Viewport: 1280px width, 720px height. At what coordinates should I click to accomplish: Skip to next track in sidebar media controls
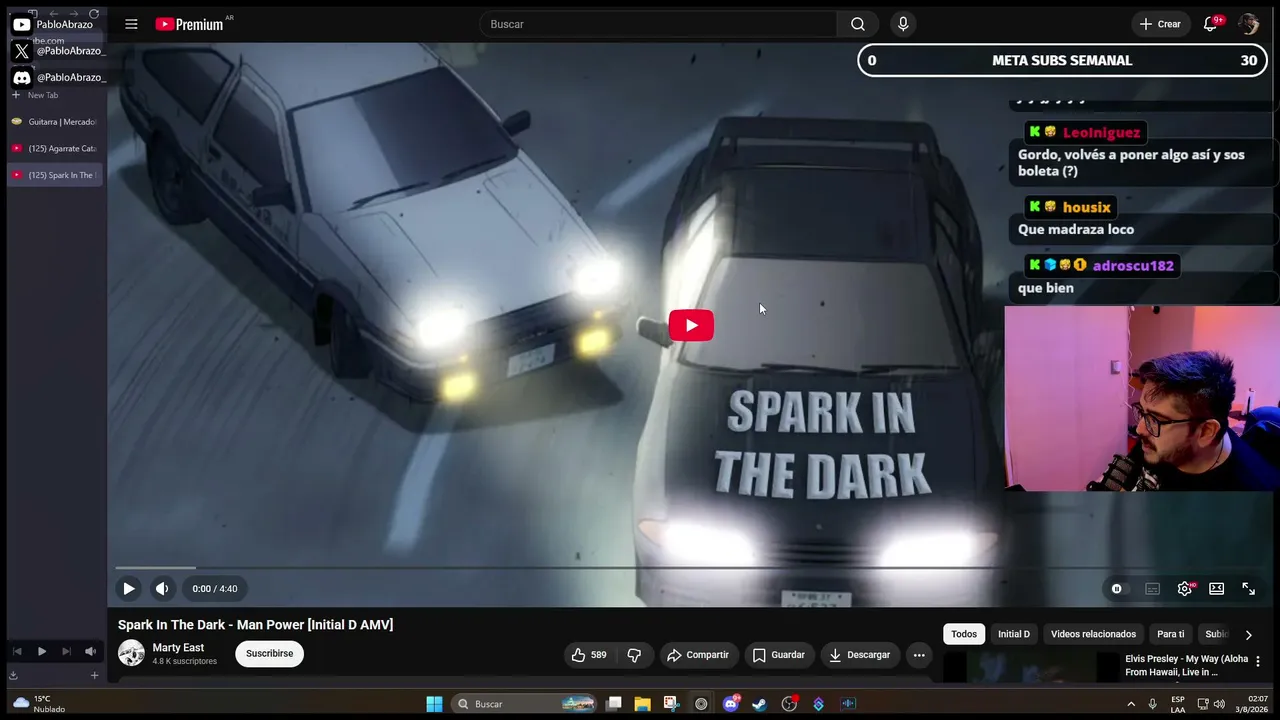click(x=66, y=651)
